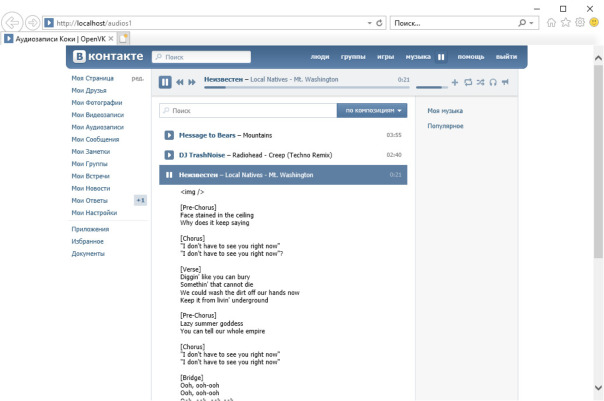Click the smiley feedback icon
604x401 pixels.
pos(594,23)
